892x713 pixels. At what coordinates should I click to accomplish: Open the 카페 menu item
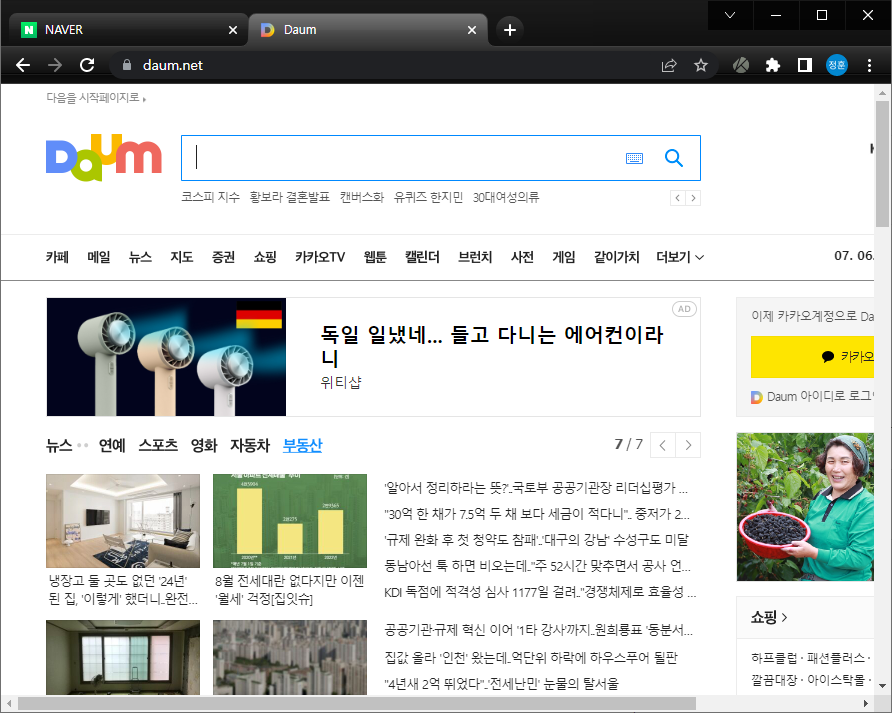click(57, 257)
